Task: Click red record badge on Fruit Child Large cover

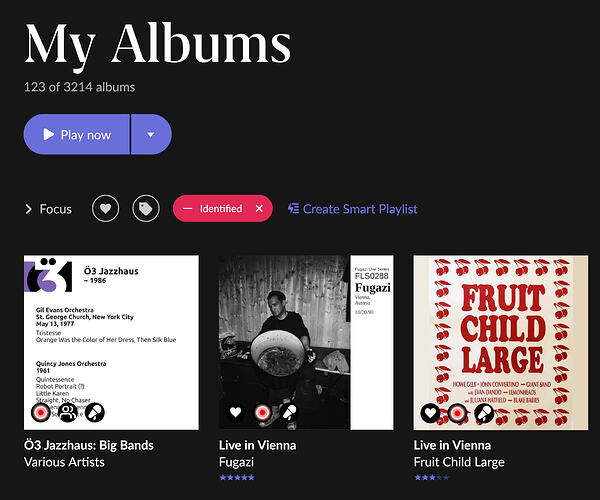Action: pyautogui.click(x=457, y=413)
